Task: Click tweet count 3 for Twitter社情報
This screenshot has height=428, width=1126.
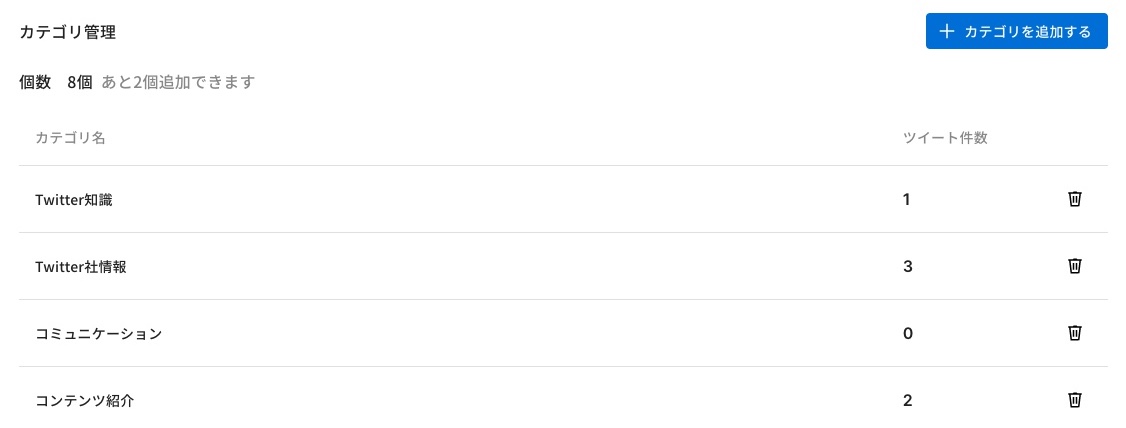Action: tap(908, 266)
